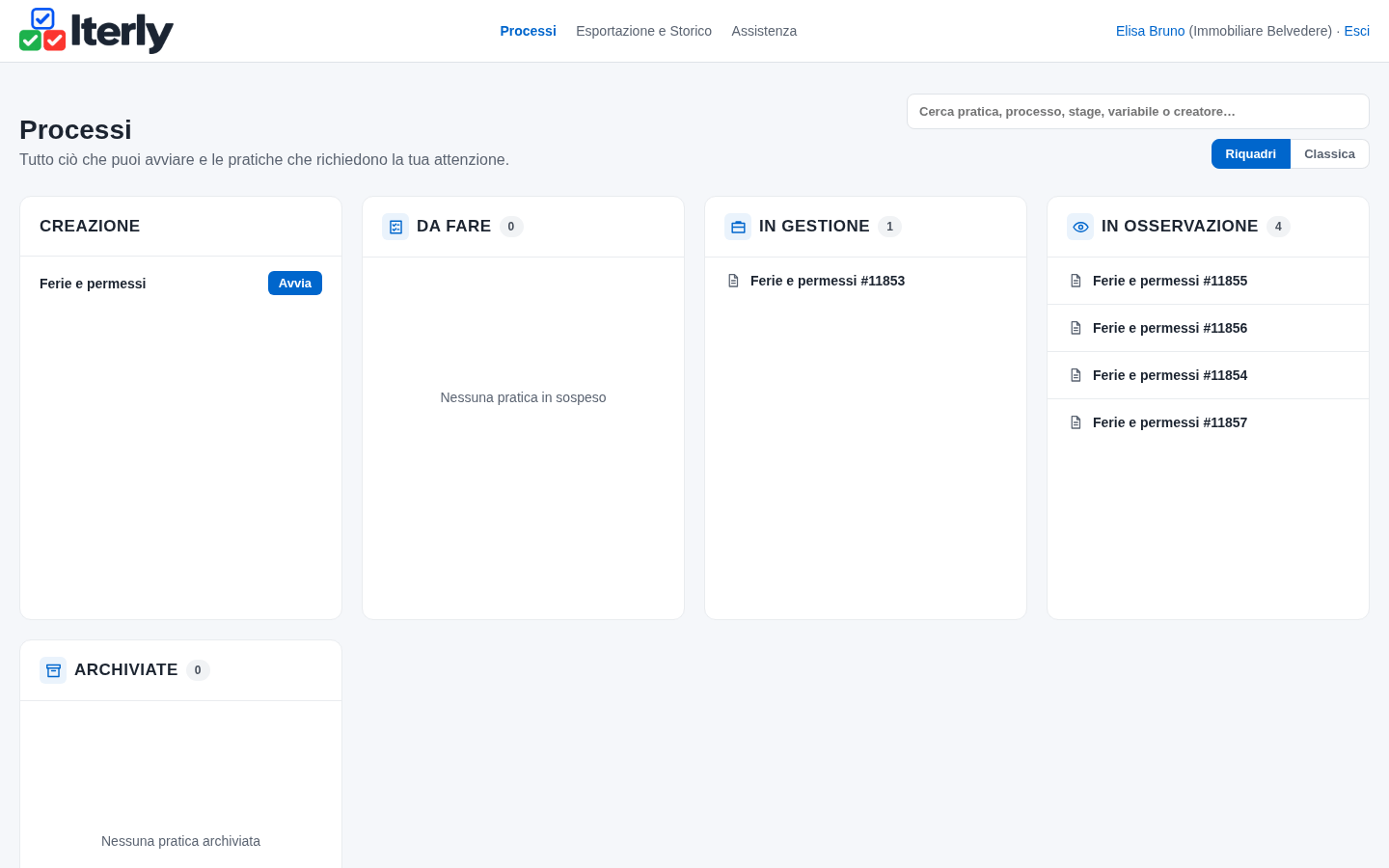
Task: Log out via the Esci link
Action: [x=1356, y=31]
